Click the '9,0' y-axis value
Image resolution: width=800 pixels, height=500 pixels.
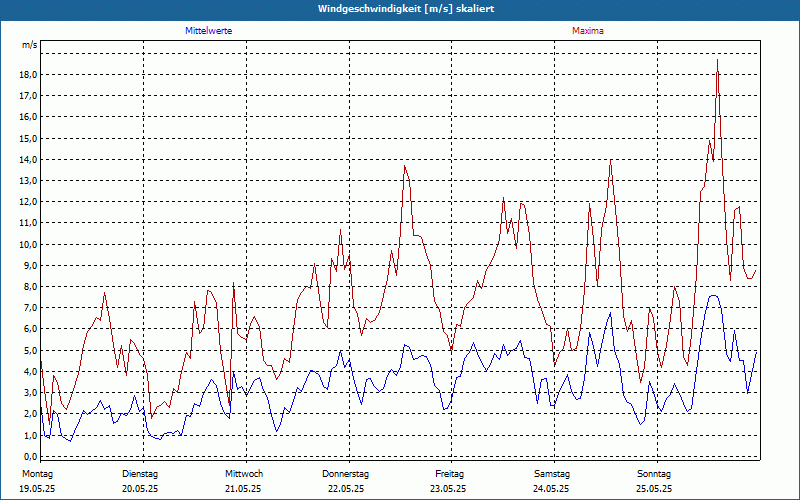(x=30, y=265)
